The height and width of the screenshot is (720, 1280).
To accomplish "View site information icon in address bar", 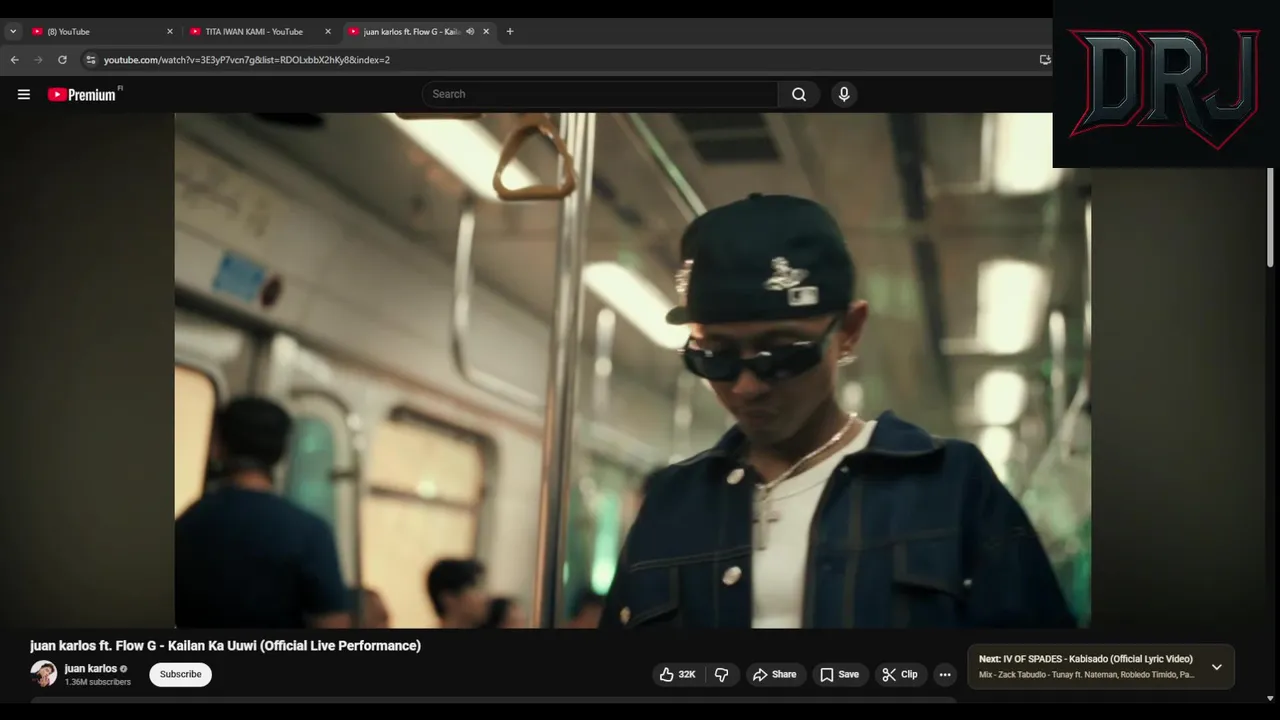I will coord(91,60).
